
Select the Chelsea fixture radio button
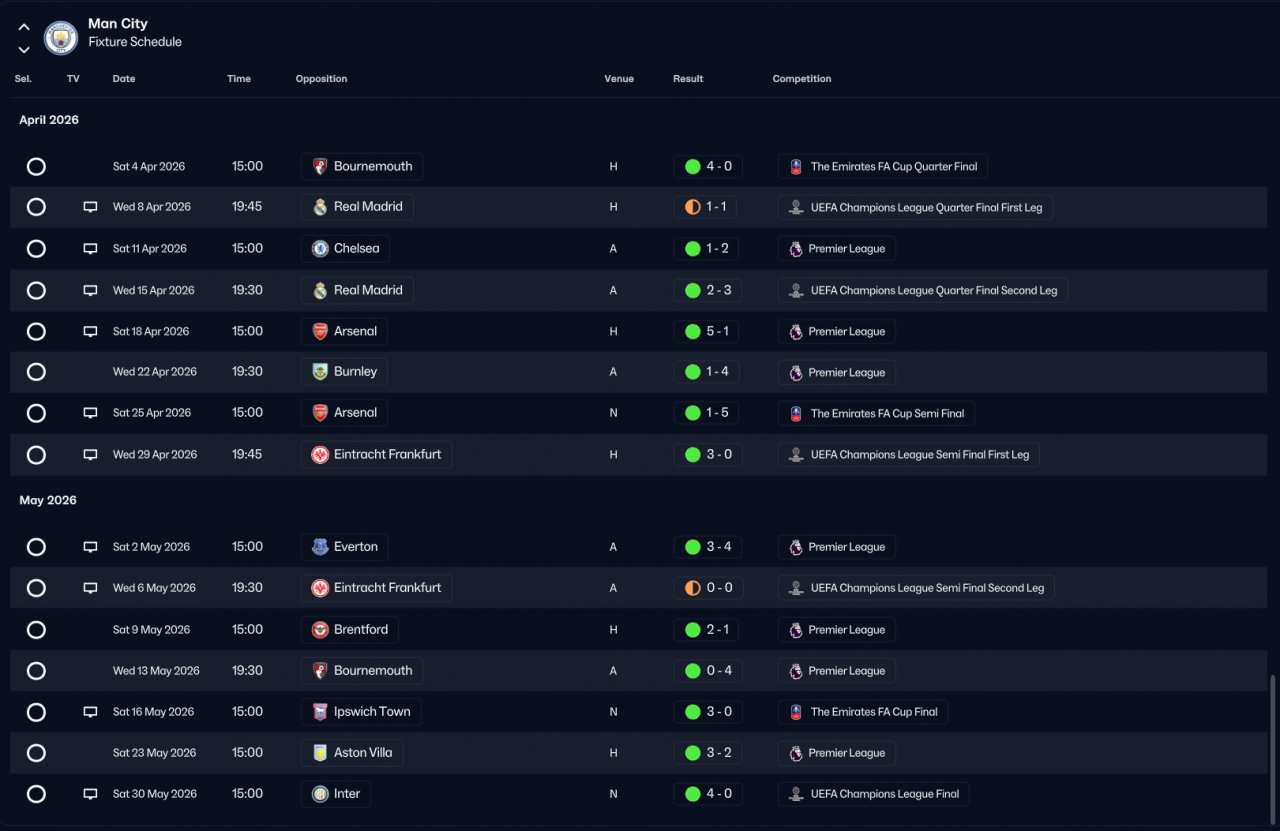(36, 248)
